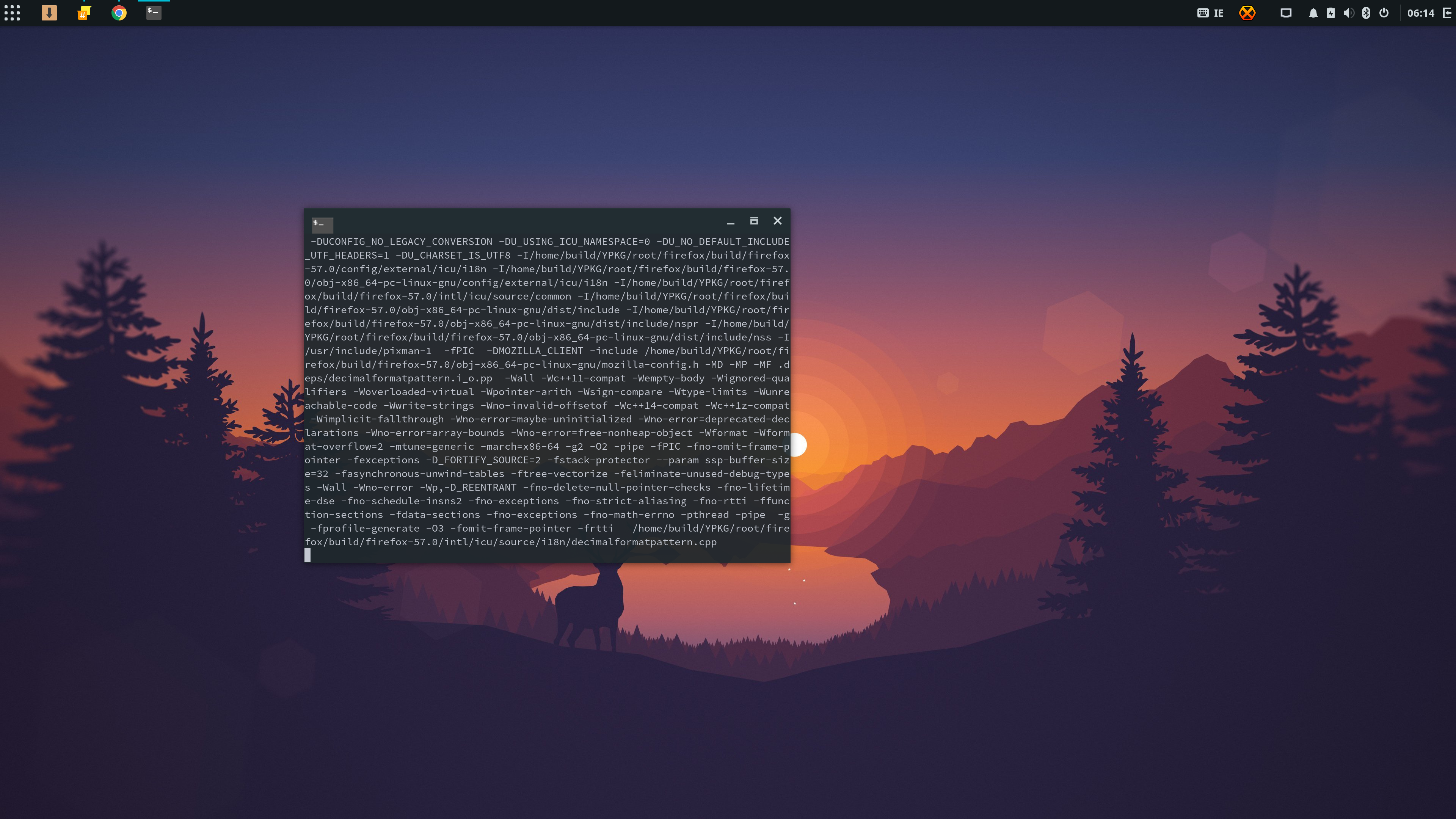Launch the downloader app with orange arrow icon
Image resolution: width=1456 pixels, height=819 pixels.
click(x=49, y=13)
